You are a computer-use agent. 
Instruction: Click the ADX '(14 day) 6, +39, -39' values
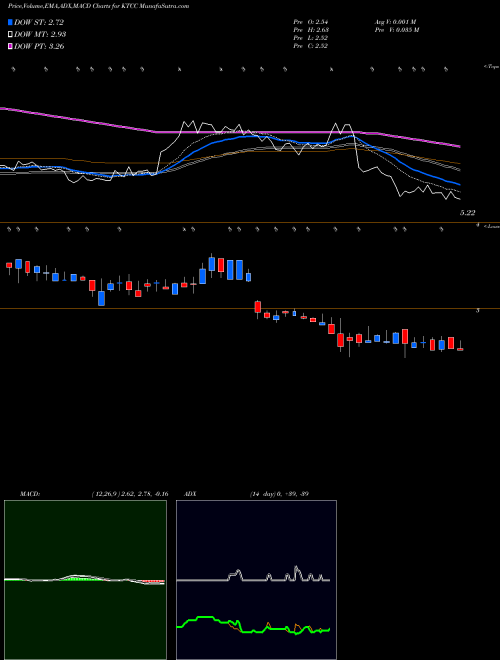[279, 494]
